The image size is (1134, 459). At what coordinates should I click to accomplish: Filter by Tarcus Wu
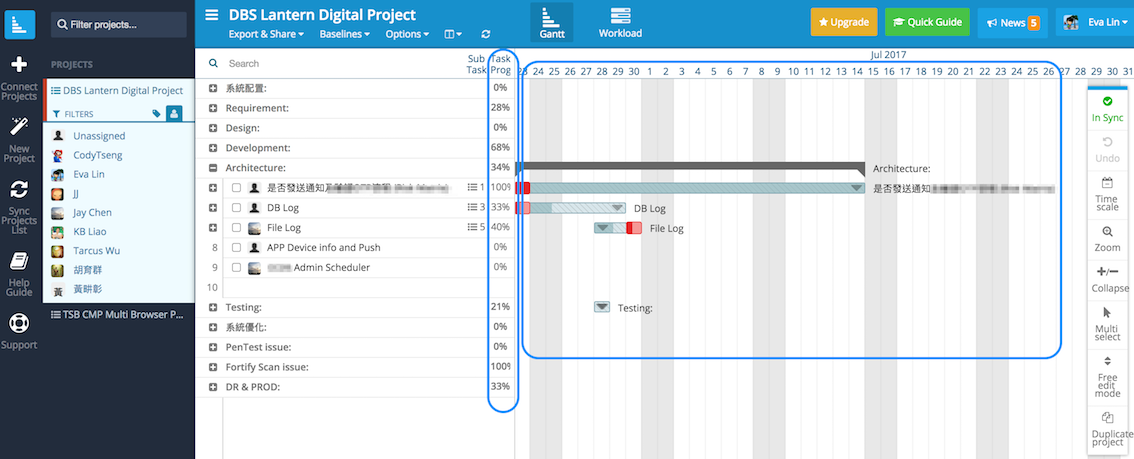pyautogui.click(x=96, y=251)
